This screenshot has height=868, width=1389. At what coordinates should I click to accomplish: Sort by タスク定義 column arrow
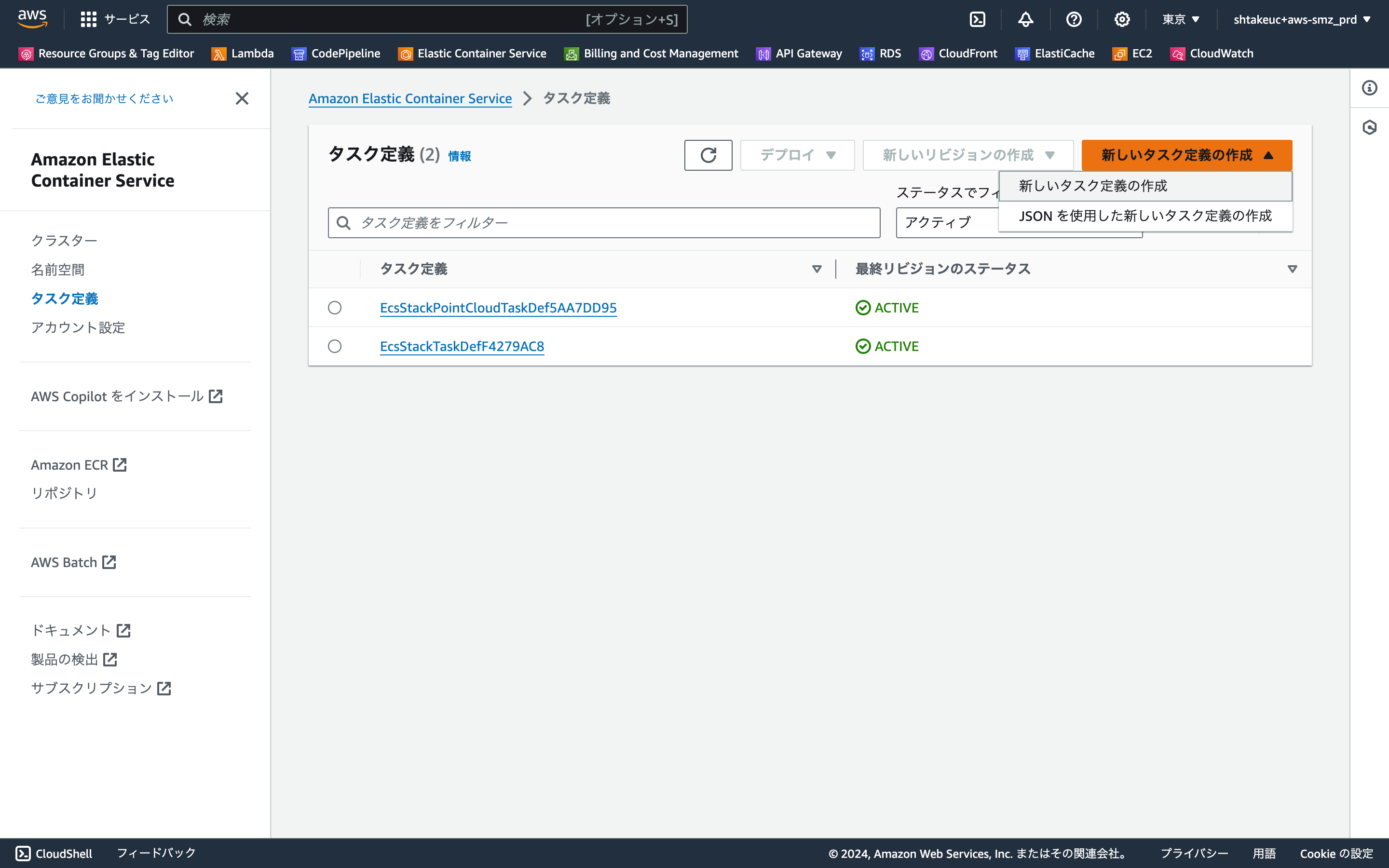[x=817, y=269]
